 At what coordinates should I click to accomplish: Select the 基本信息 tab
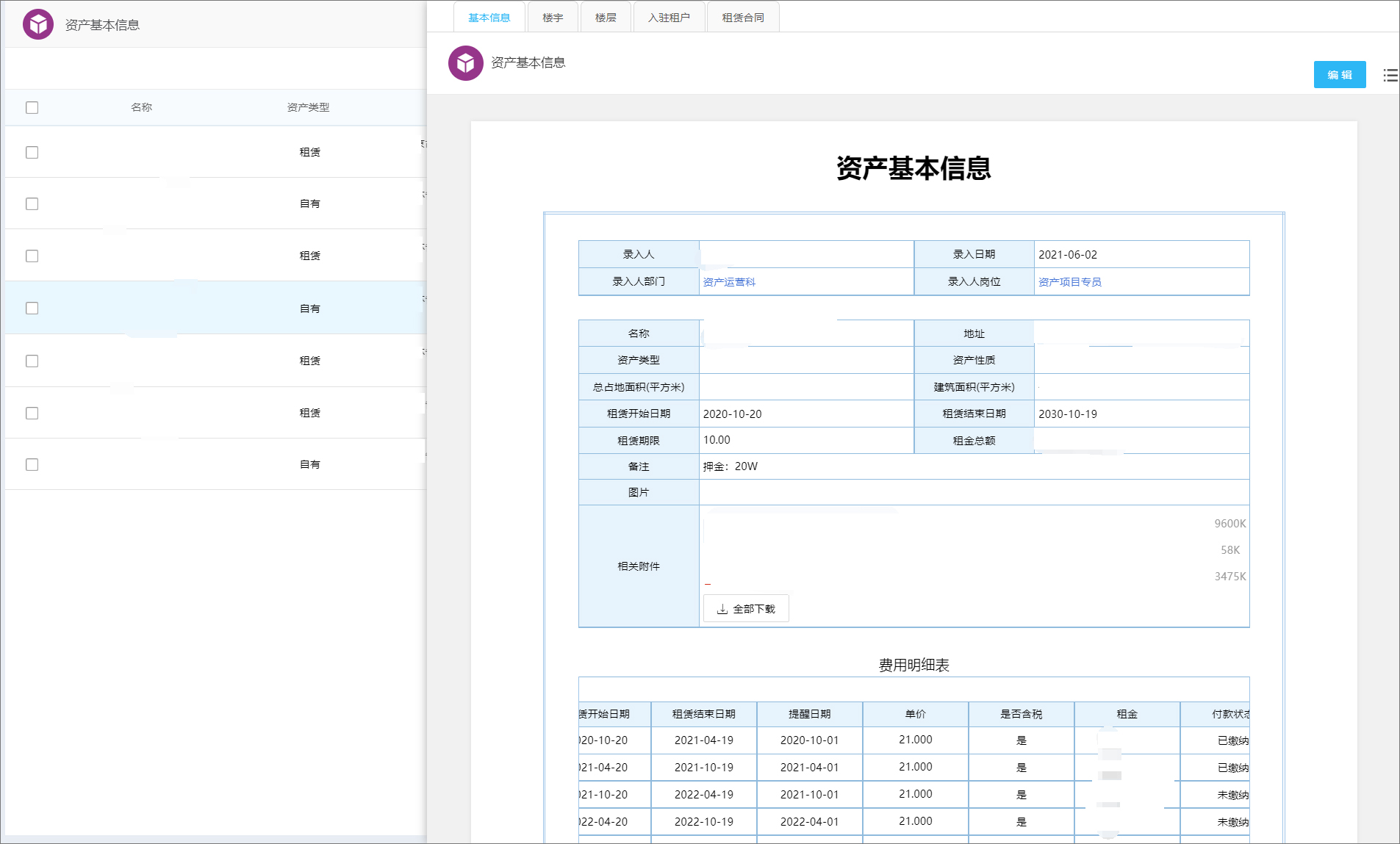click(x=489, y=18)
